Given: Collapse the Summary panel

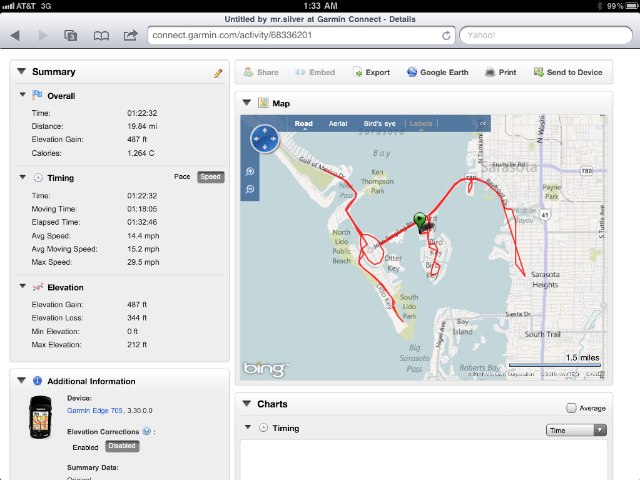Looking at the screenshot, I should pos(22,72).
